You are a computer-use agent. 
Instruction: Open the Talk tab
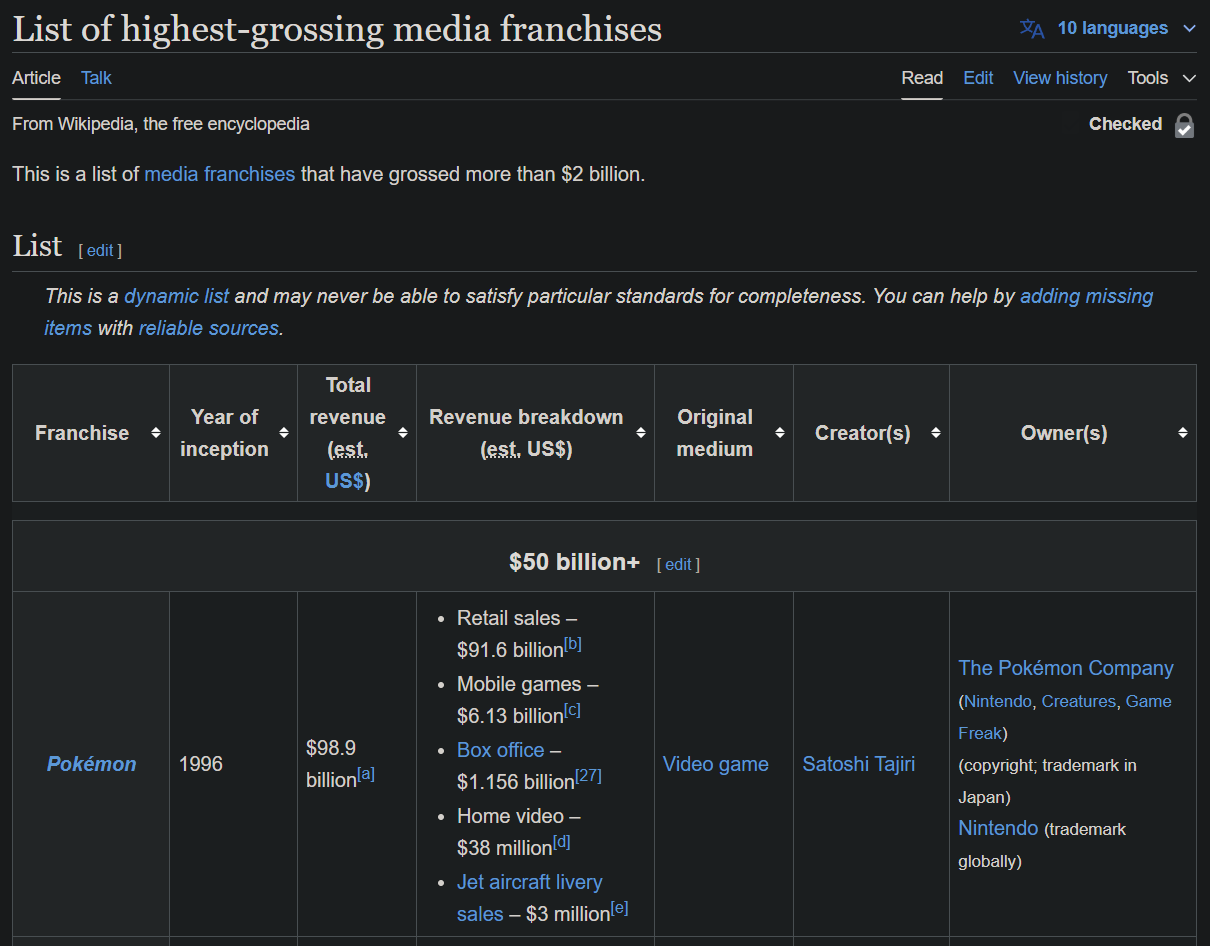click(96, 78)
